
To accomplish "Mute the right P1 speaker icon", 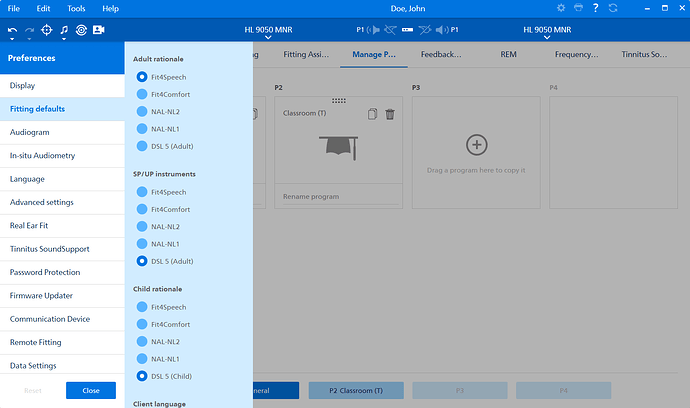I will pyautogui.click(x=442, y=30).
